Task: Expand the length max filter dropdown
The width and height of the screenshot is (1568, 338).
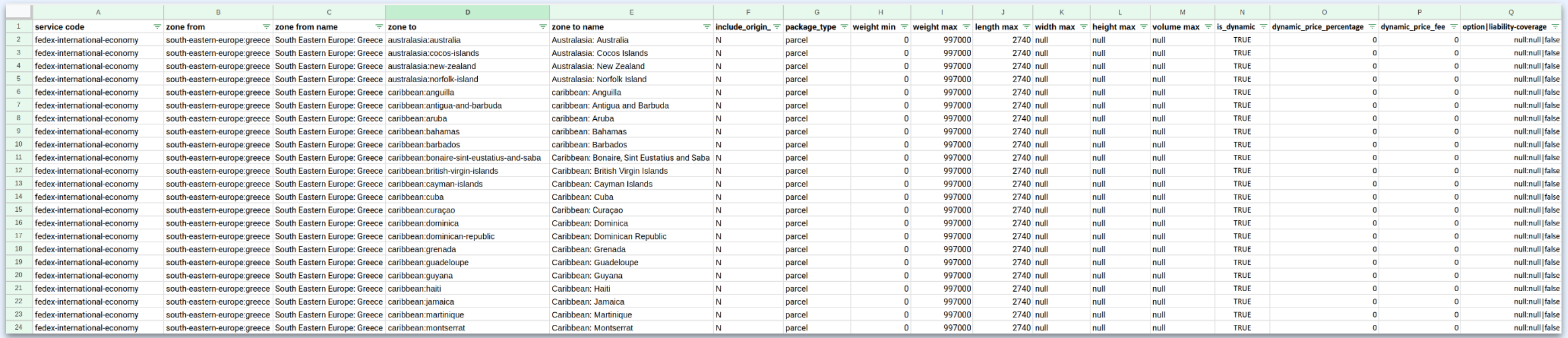Action: [x=1026, y=27]
